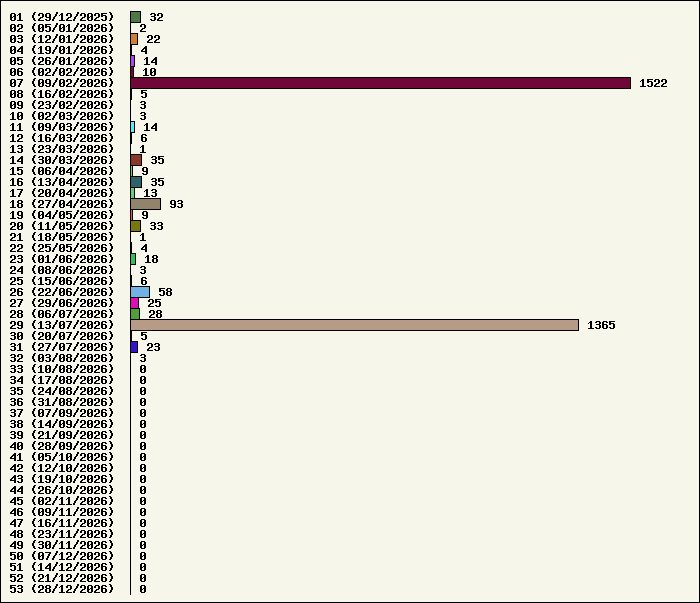700x603 pixels.
Task: Select label 23 (01/06/2026)
Action: tap(62, 259)
